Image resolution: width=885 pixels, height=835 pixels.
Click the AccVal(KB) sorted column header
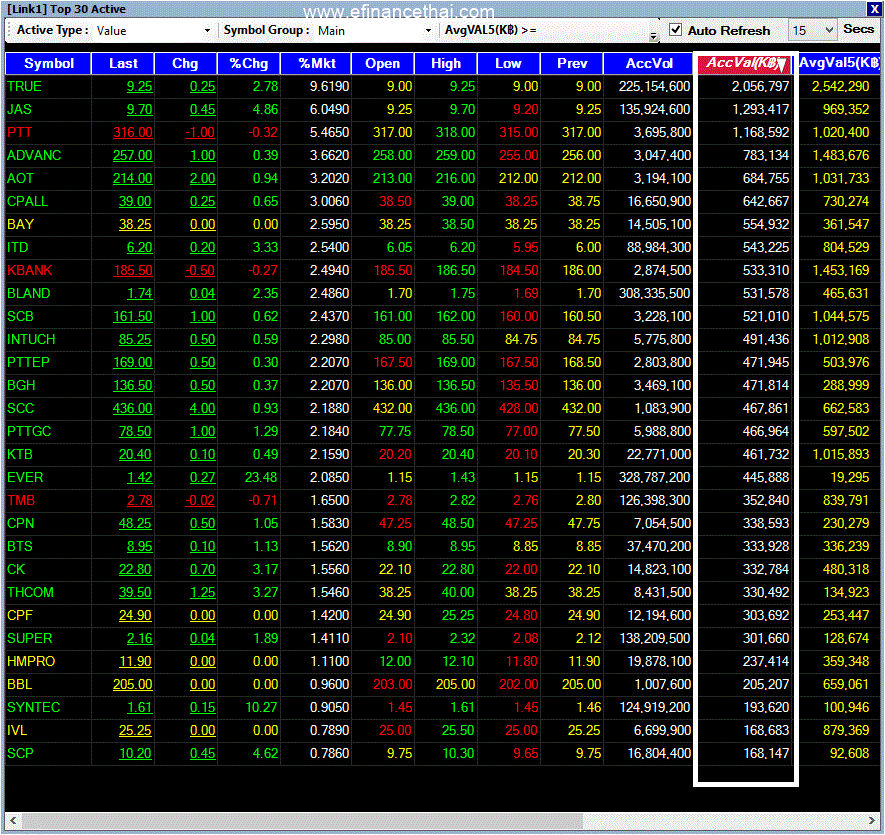click(x=745, y=63)
